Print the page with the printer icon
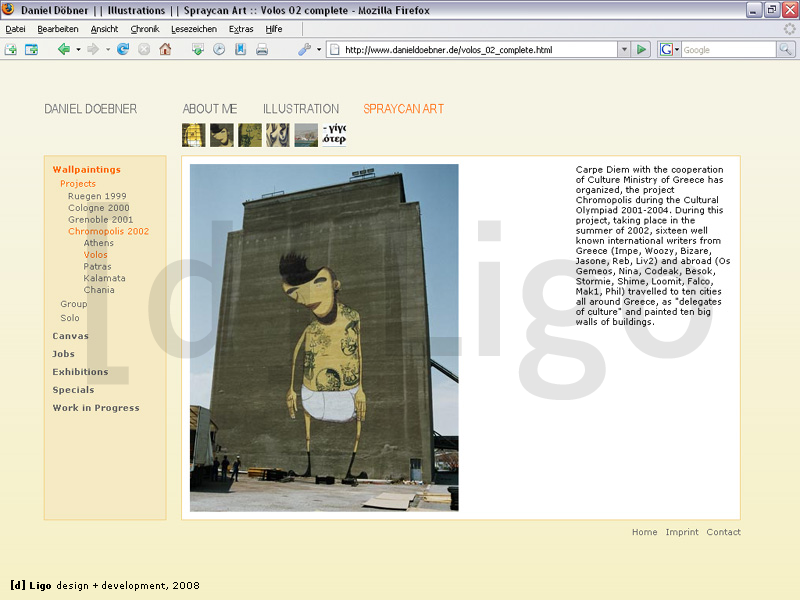 pos(262,49)
